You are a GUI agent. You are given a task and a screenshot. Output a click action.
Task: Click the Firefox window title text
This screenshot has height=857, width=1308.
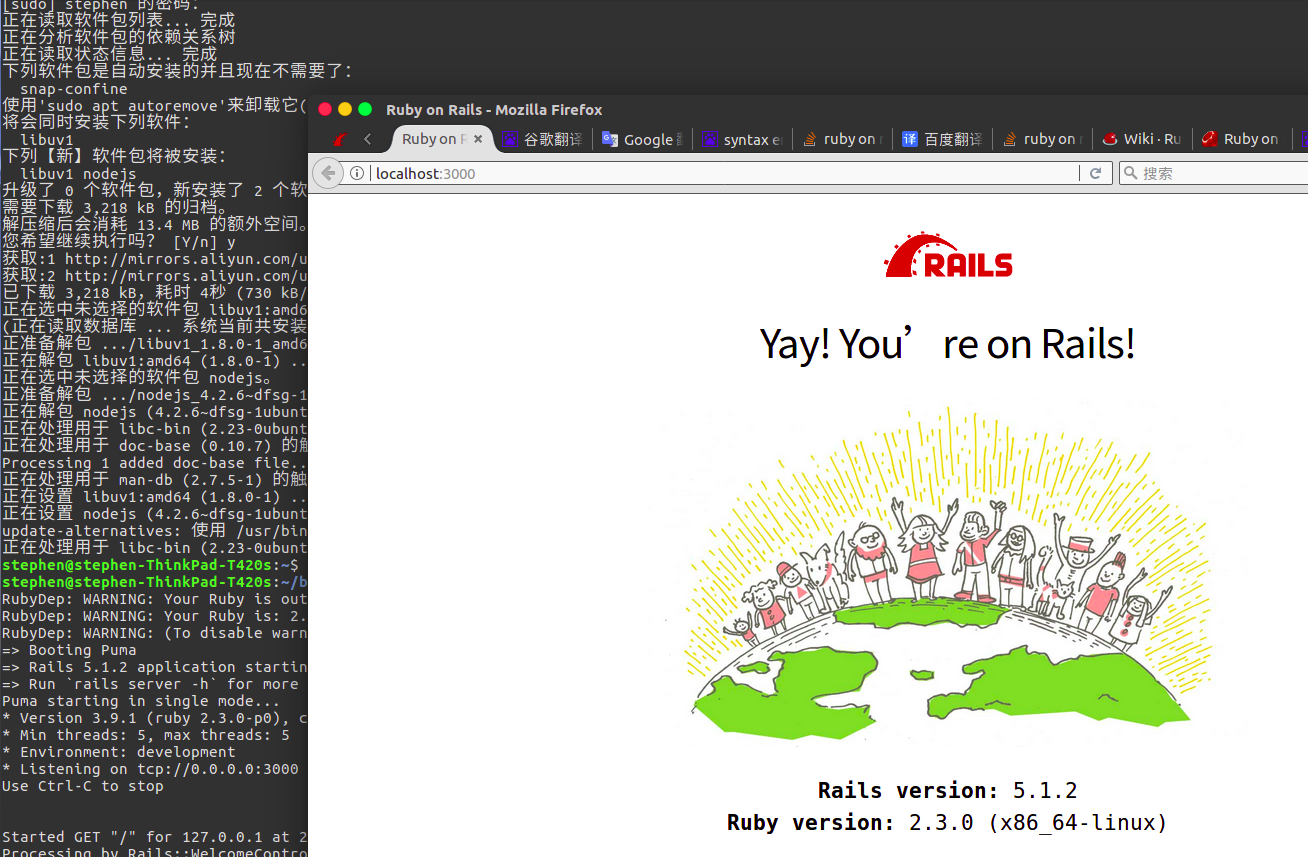point(494,110)
